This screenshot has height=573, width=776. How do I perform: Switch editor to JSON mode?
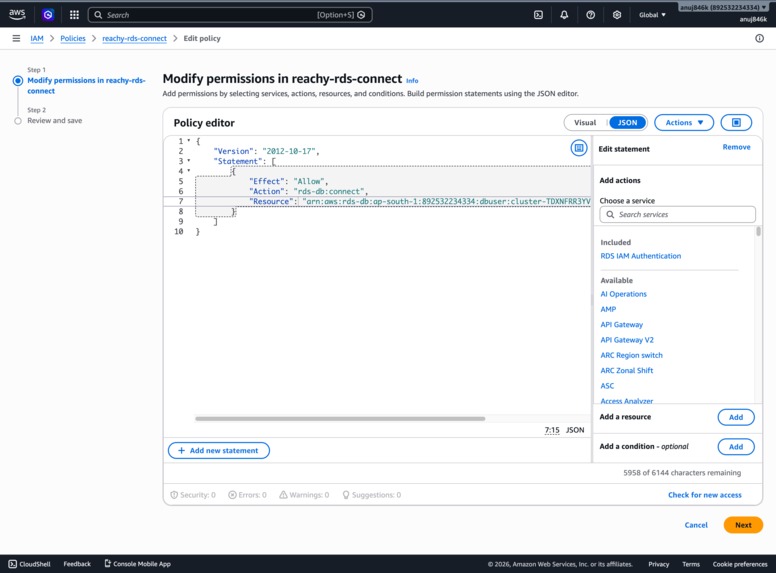627,122
